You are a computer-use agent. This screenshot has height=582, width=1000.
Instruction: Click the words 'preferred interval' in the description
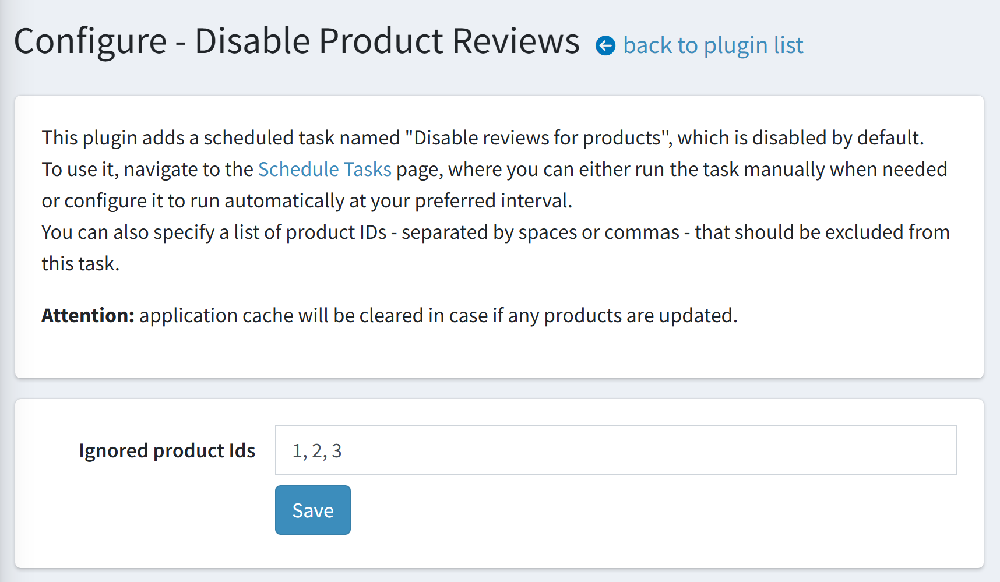point(492,201)
